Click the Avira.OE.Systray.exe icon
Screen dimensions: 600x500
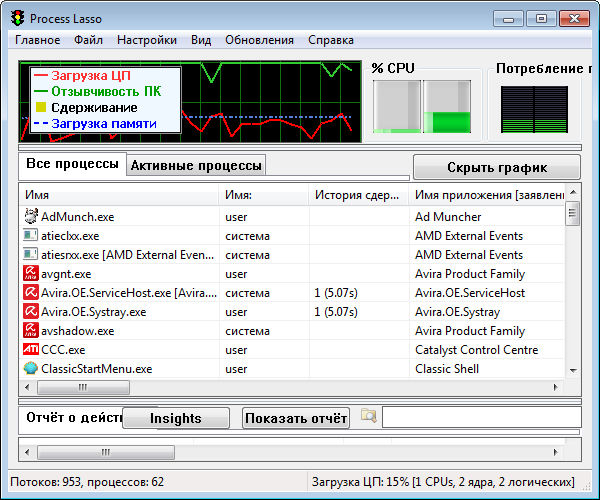(31, 311)
